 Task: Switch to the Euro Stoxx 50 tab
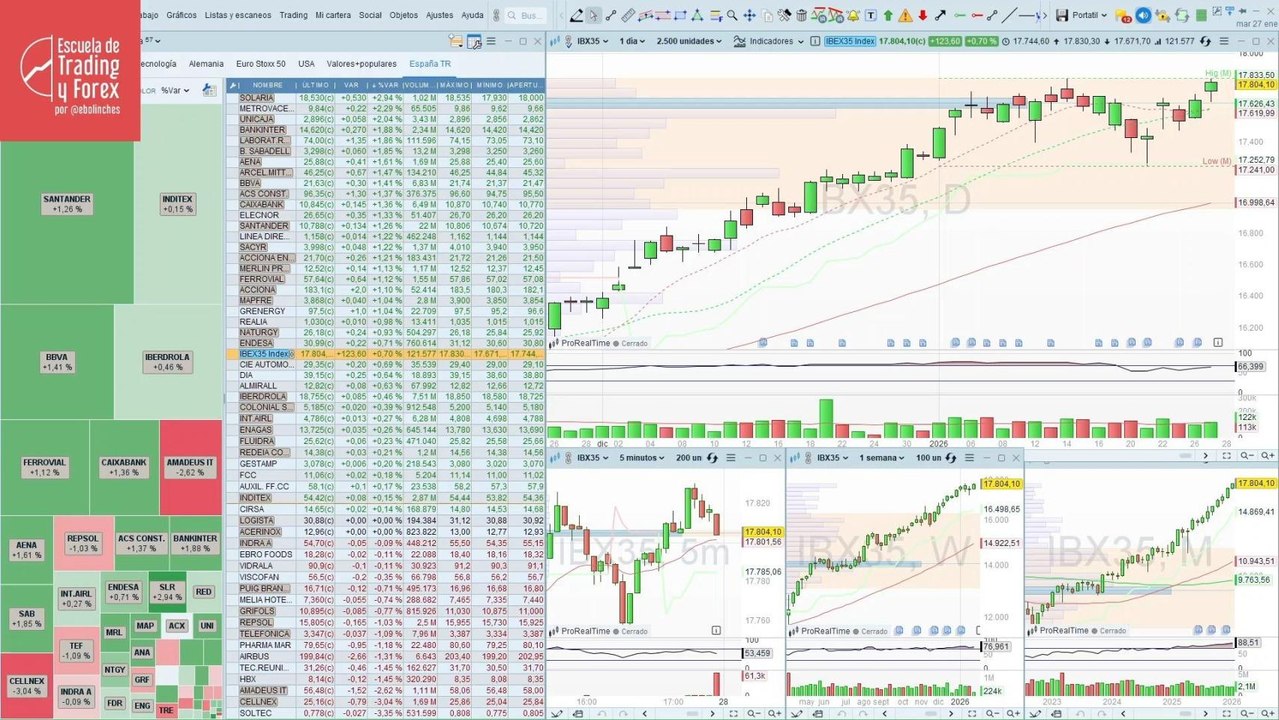point(260,63)
